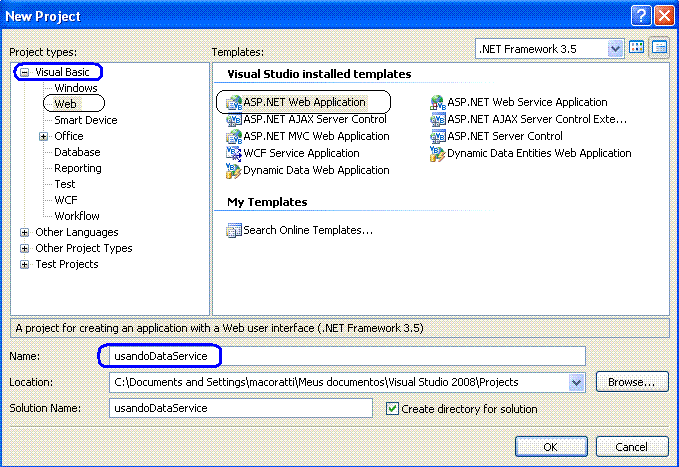
Task: Close the New Project dialog
Action: [x=664, y=16]
